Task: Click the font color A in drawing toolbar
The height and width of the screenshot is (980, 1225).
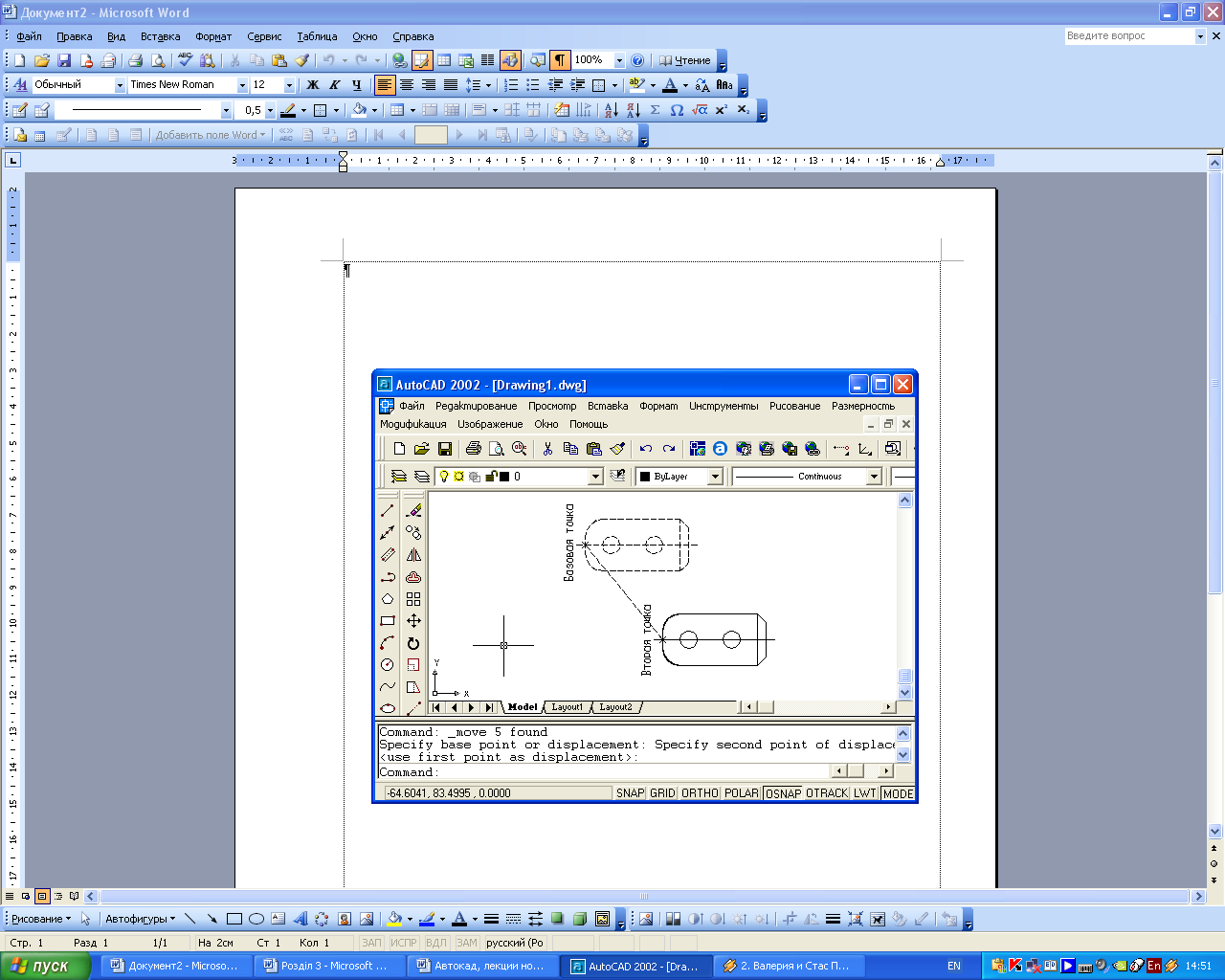Action: [459, 919]
